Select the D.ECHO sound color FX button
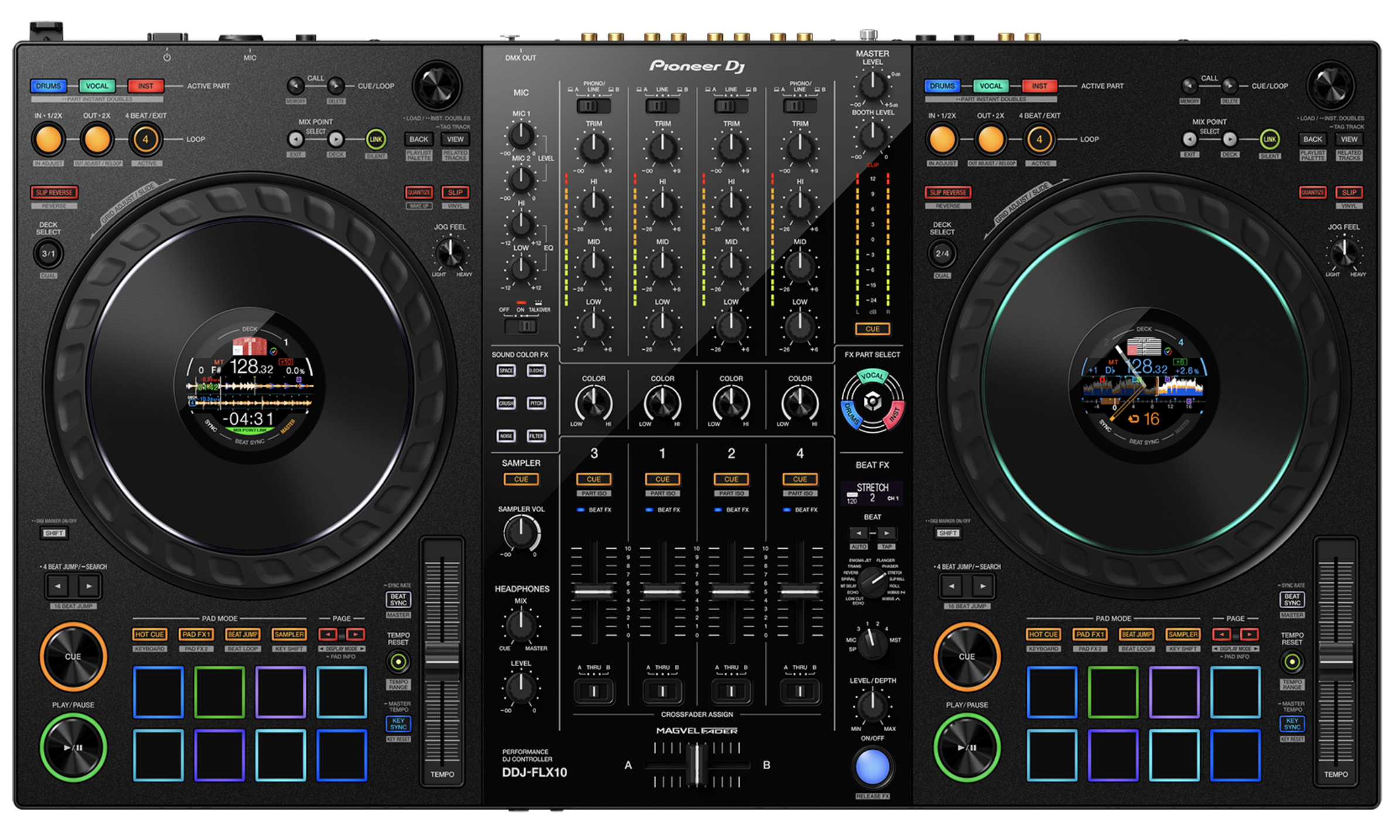 [537, 371]
